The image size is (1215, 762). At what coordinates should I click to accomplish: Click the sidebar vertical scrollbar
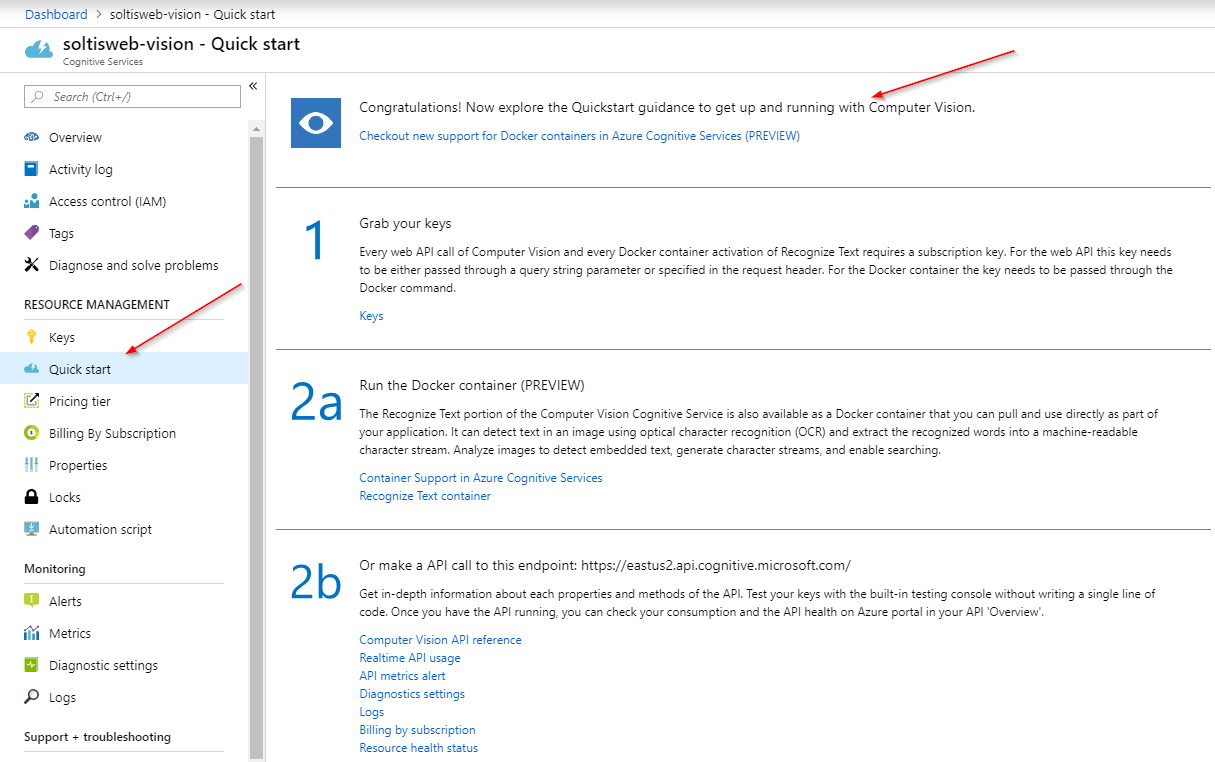pos(256,440)
